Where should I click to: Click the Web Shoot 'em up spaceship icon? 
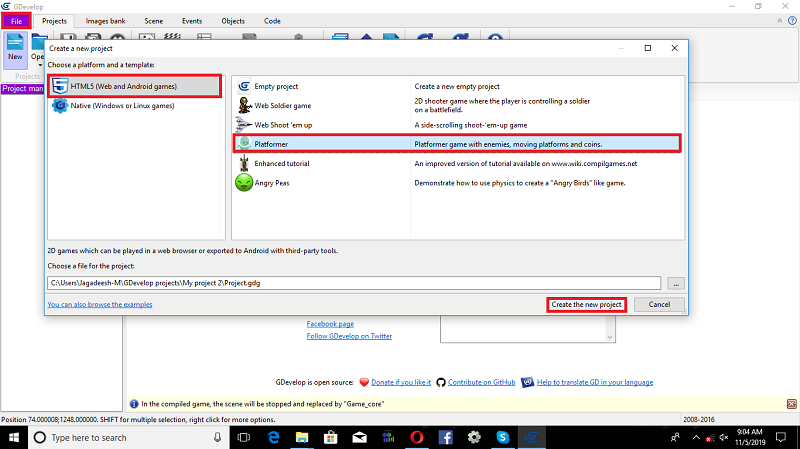click(x=243, y=124)
